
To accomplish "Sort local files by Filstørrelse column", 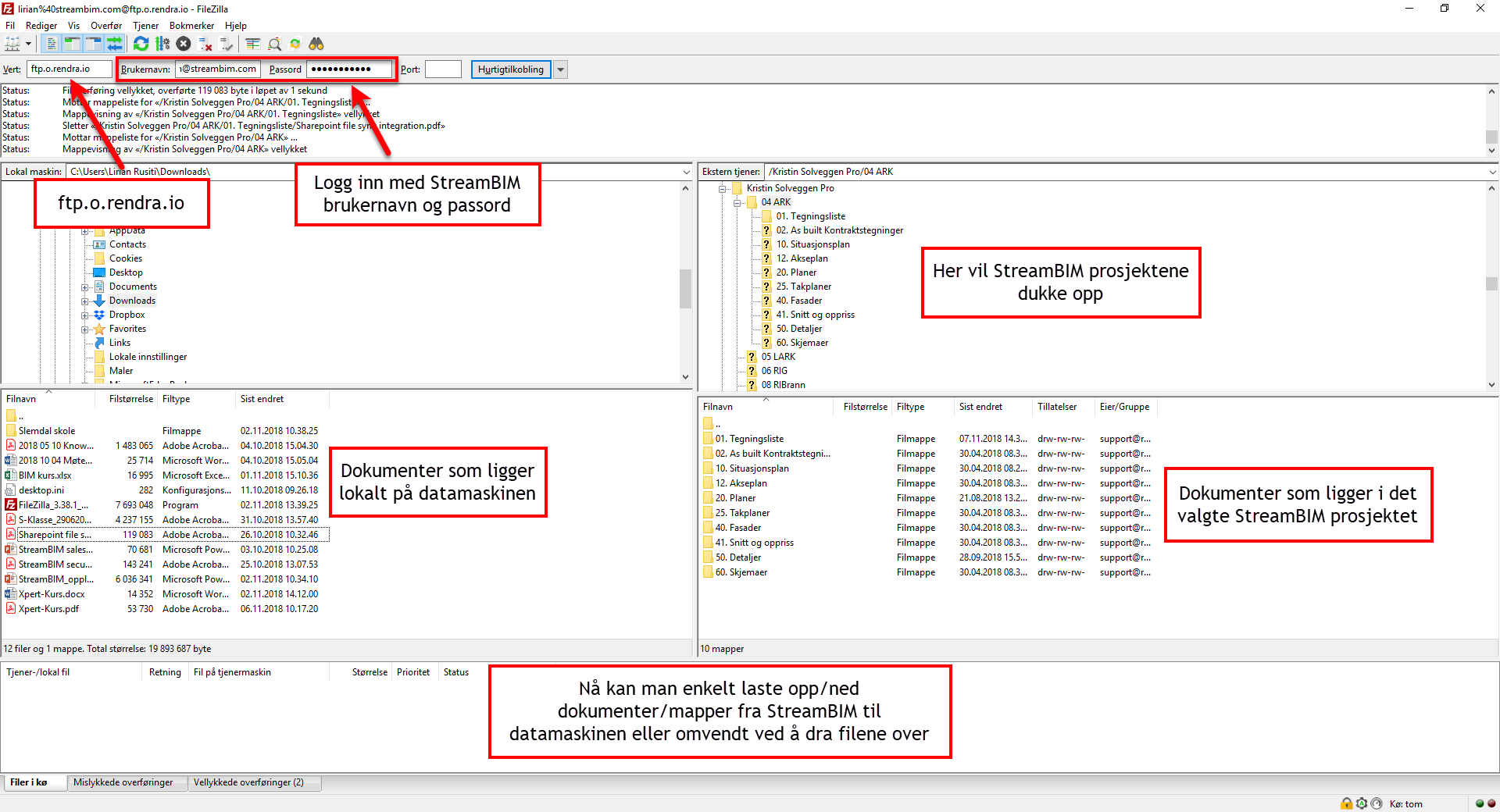I will tap(130, 399).
